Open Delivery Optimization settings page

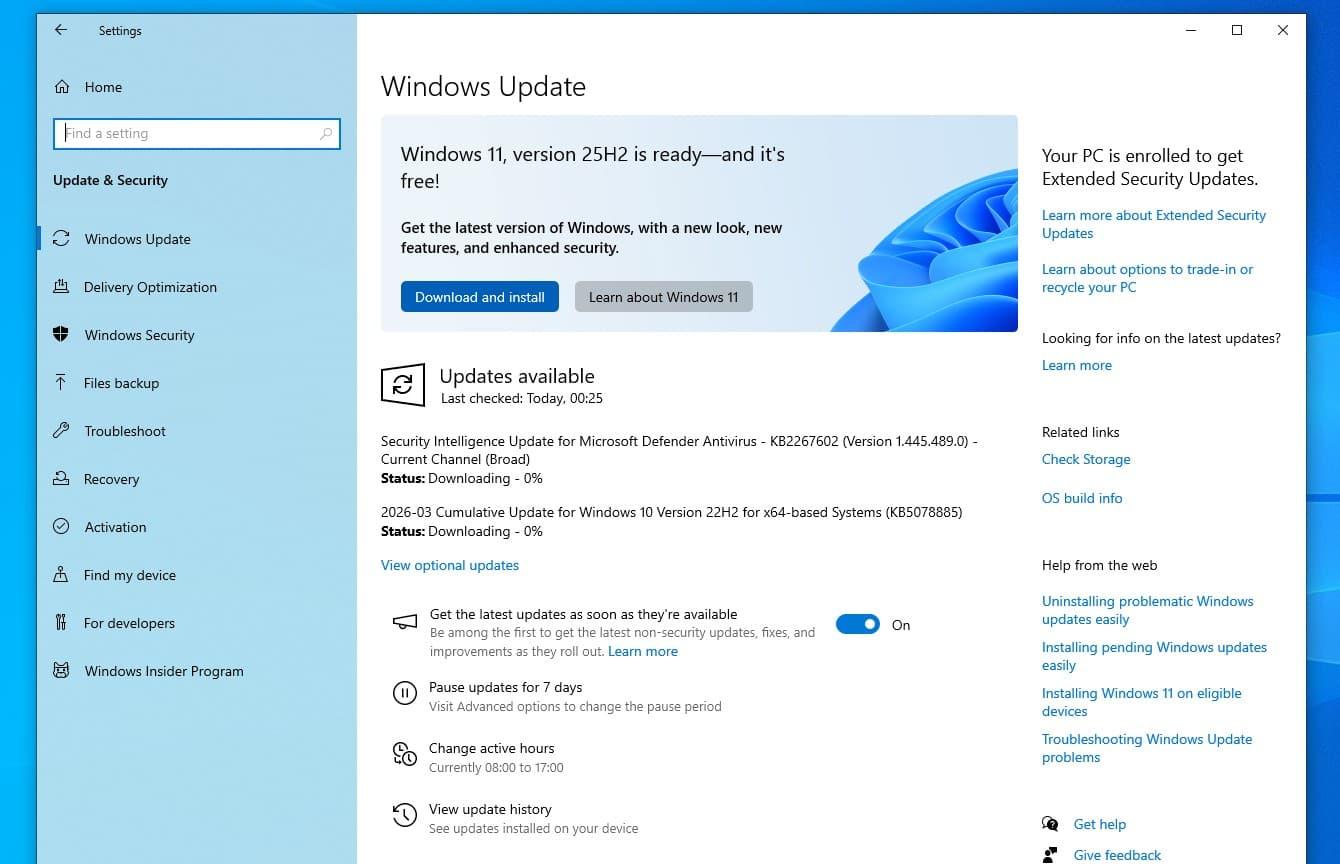click(x=150, y=287)
